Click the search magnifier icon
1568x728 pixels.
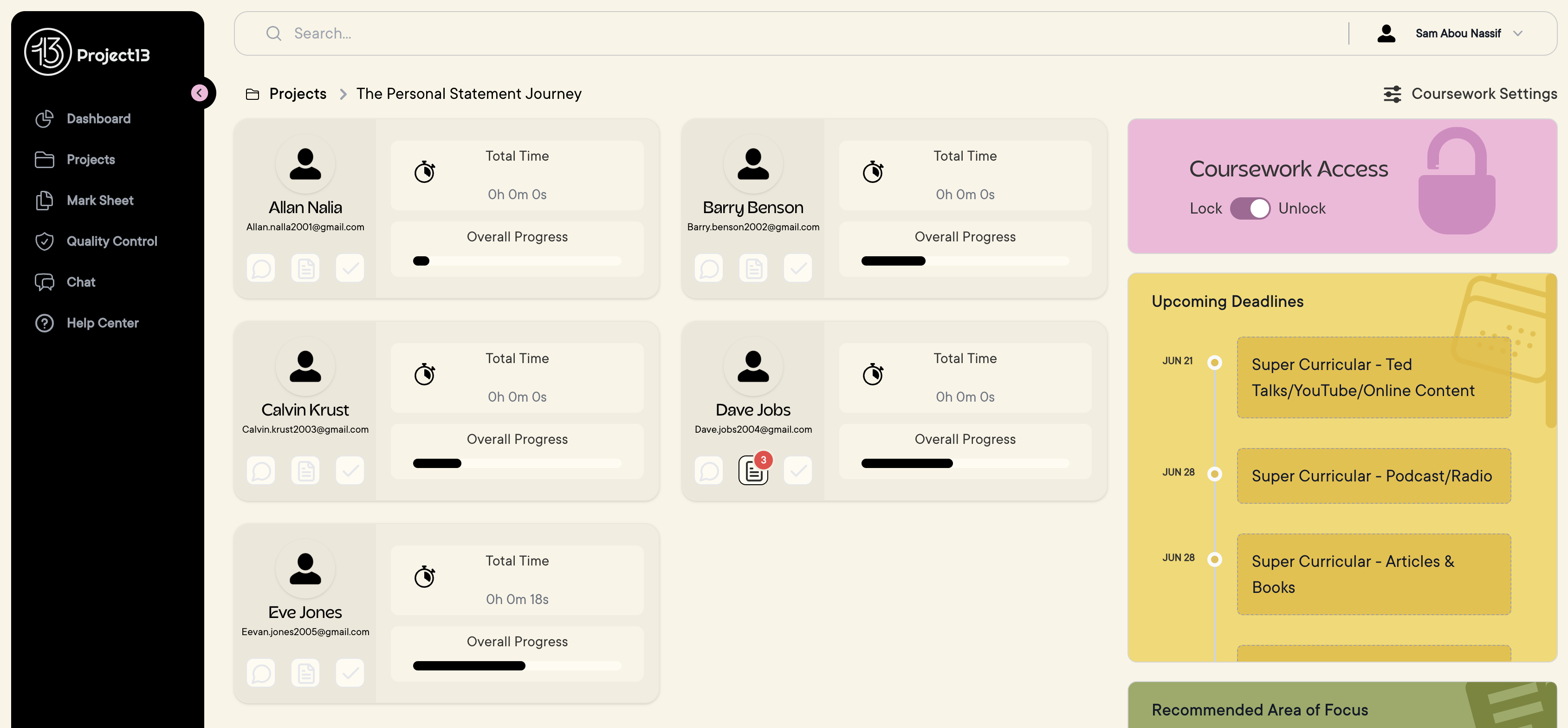click(274, 33)
